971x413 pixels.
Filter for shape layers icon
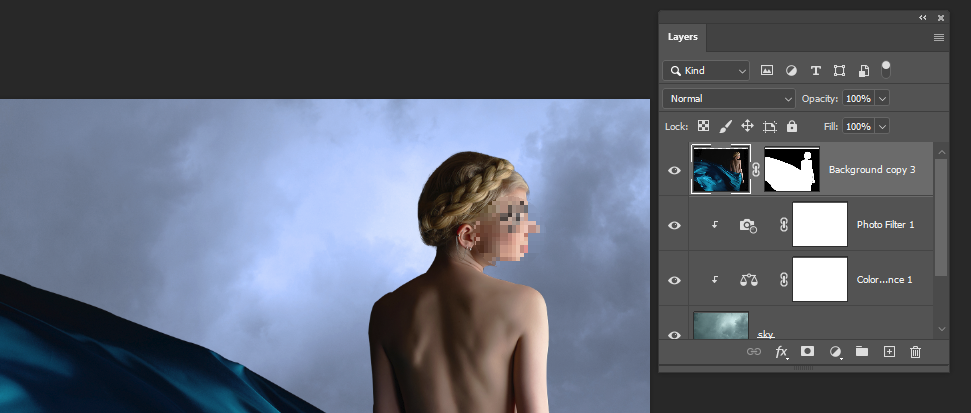pyautogui.click(x=840, y=71)
